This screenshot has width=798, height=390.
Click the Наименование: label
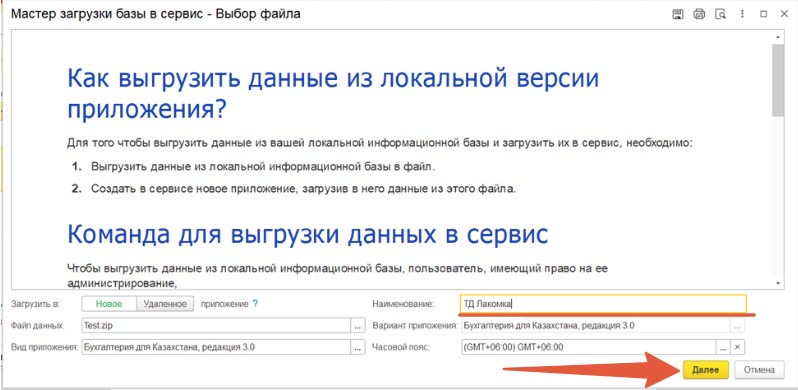(x=403, y=304)
